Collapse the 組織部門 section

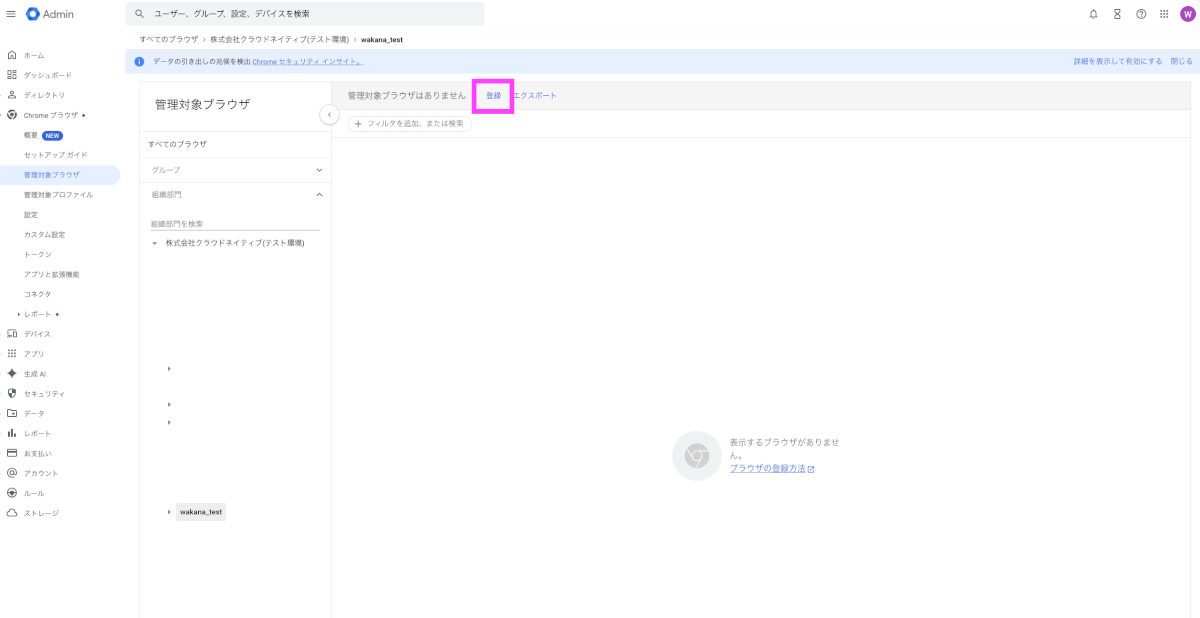tap(319, 194)
